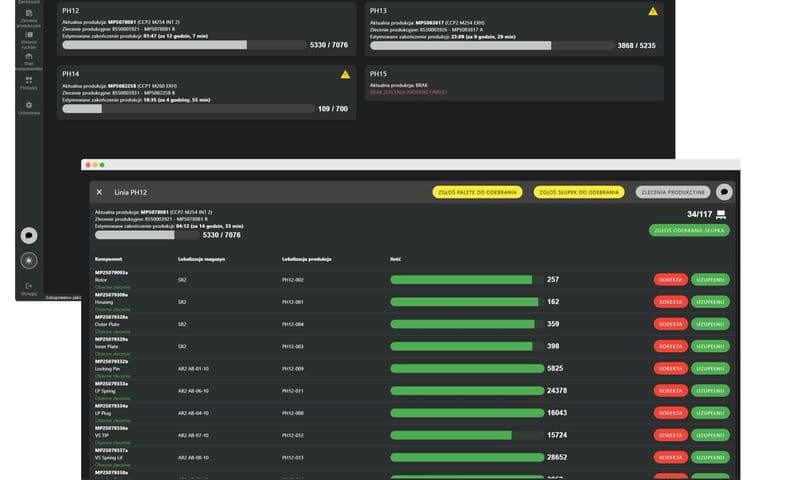Open the Historia ruchów sidebar icon
The height and width of the screenshot is (480, 800).
coord(28,39)
